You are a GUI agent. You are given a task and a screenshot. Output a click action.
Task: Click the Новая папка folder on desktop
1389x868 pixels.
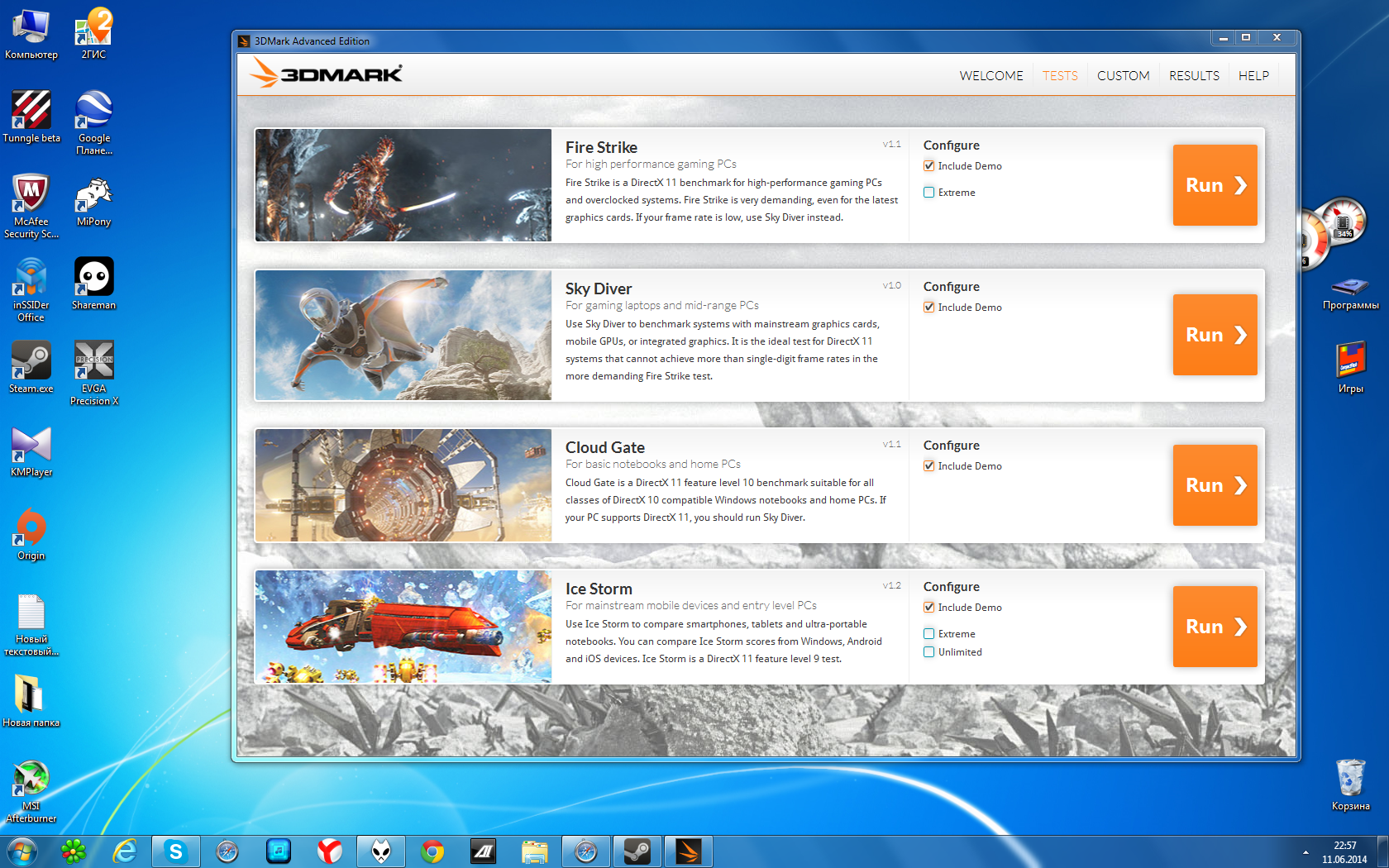31,702
